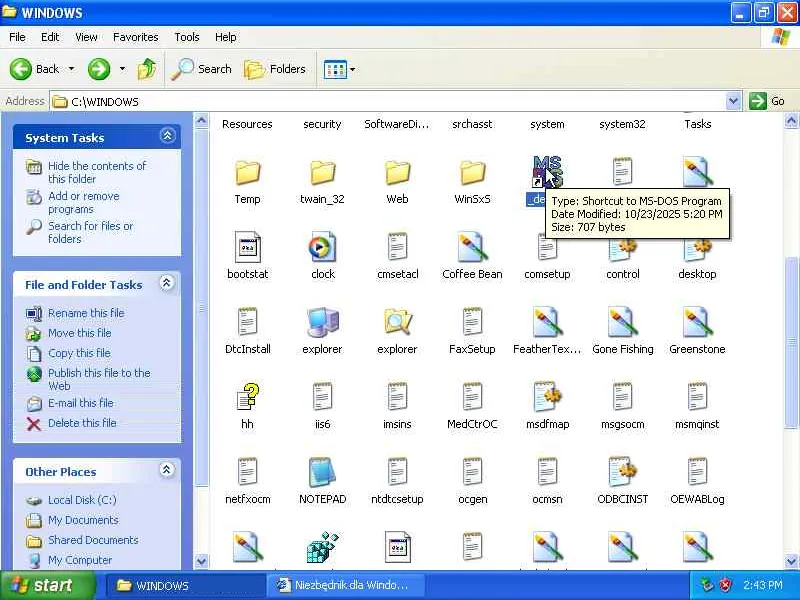Collapse the System Tasks panel
Screen dimensions: 800x600
(x=167, y=136)
